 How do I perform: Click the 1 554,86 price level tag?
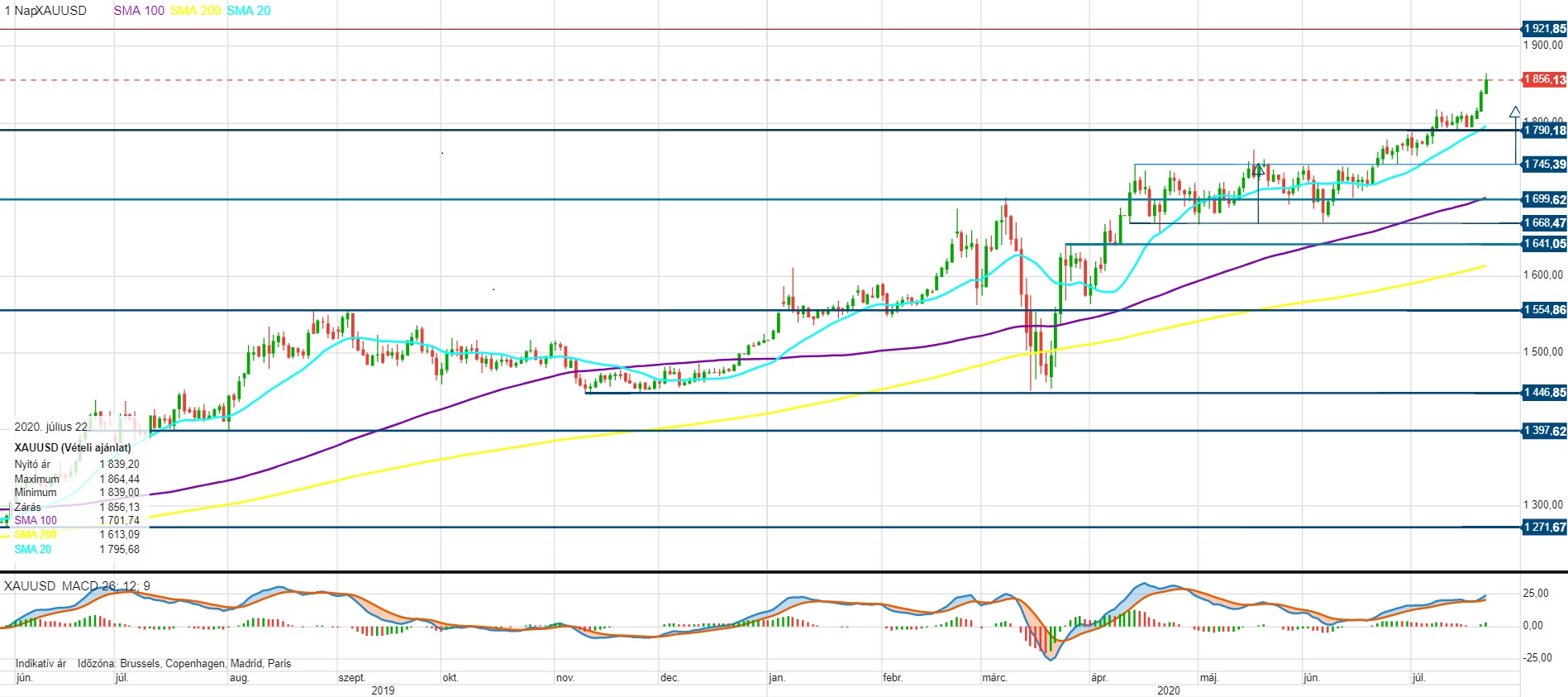click(x=1544, y=310)
